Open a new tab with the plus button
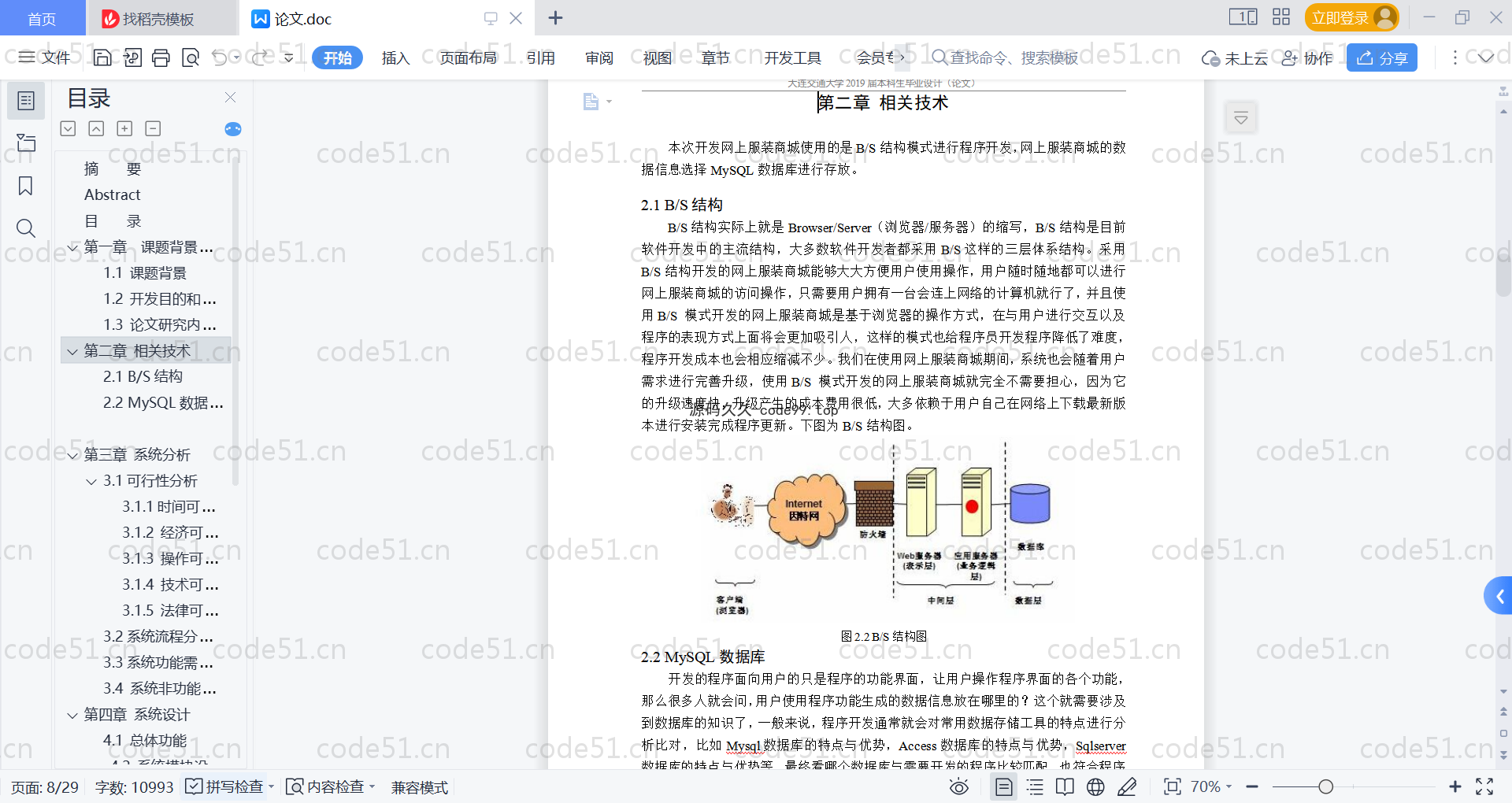This screenshot has height=803, width=1512. coord(555,17)
